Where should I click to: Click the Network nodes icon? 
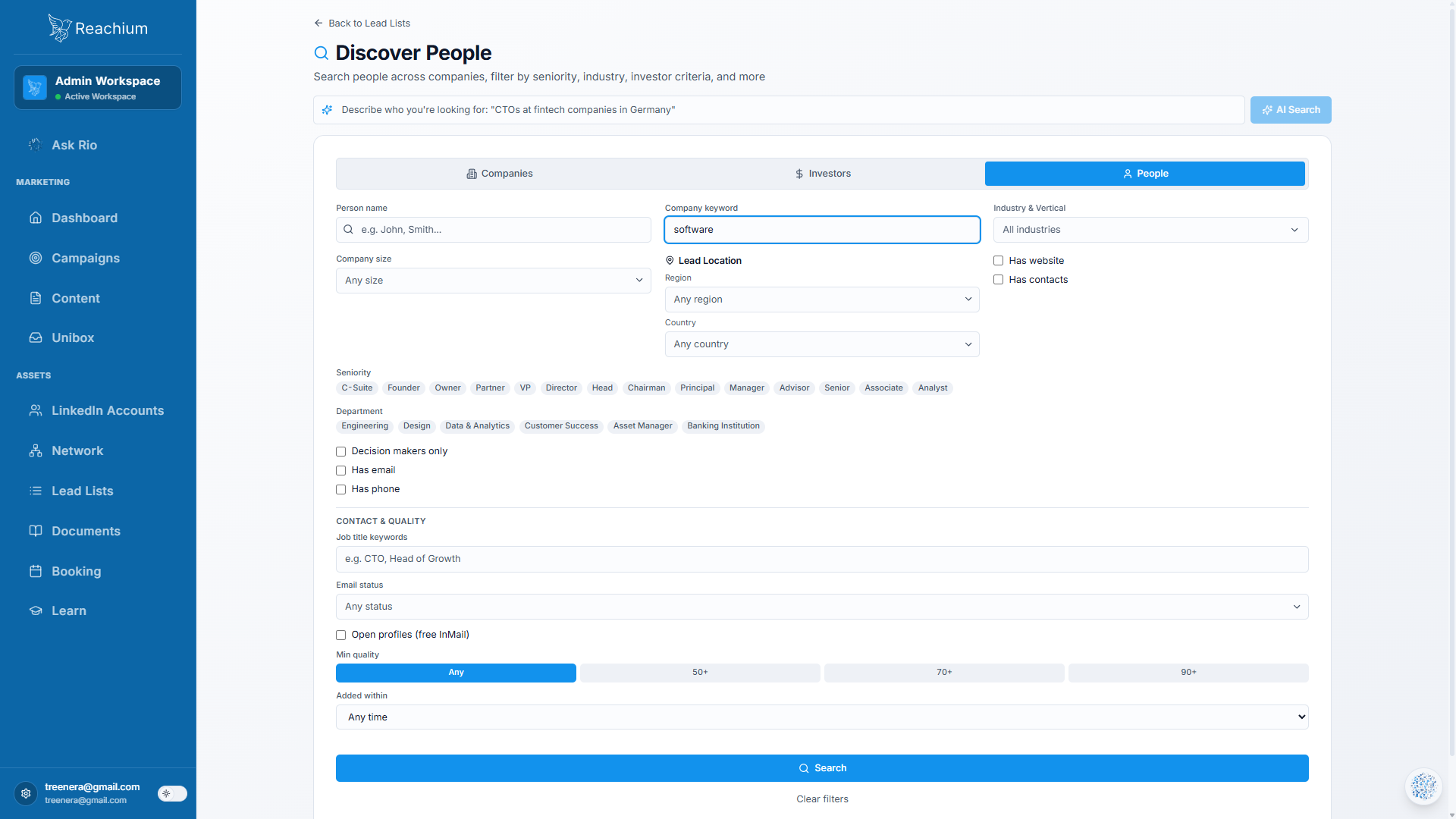pos(36,450)
